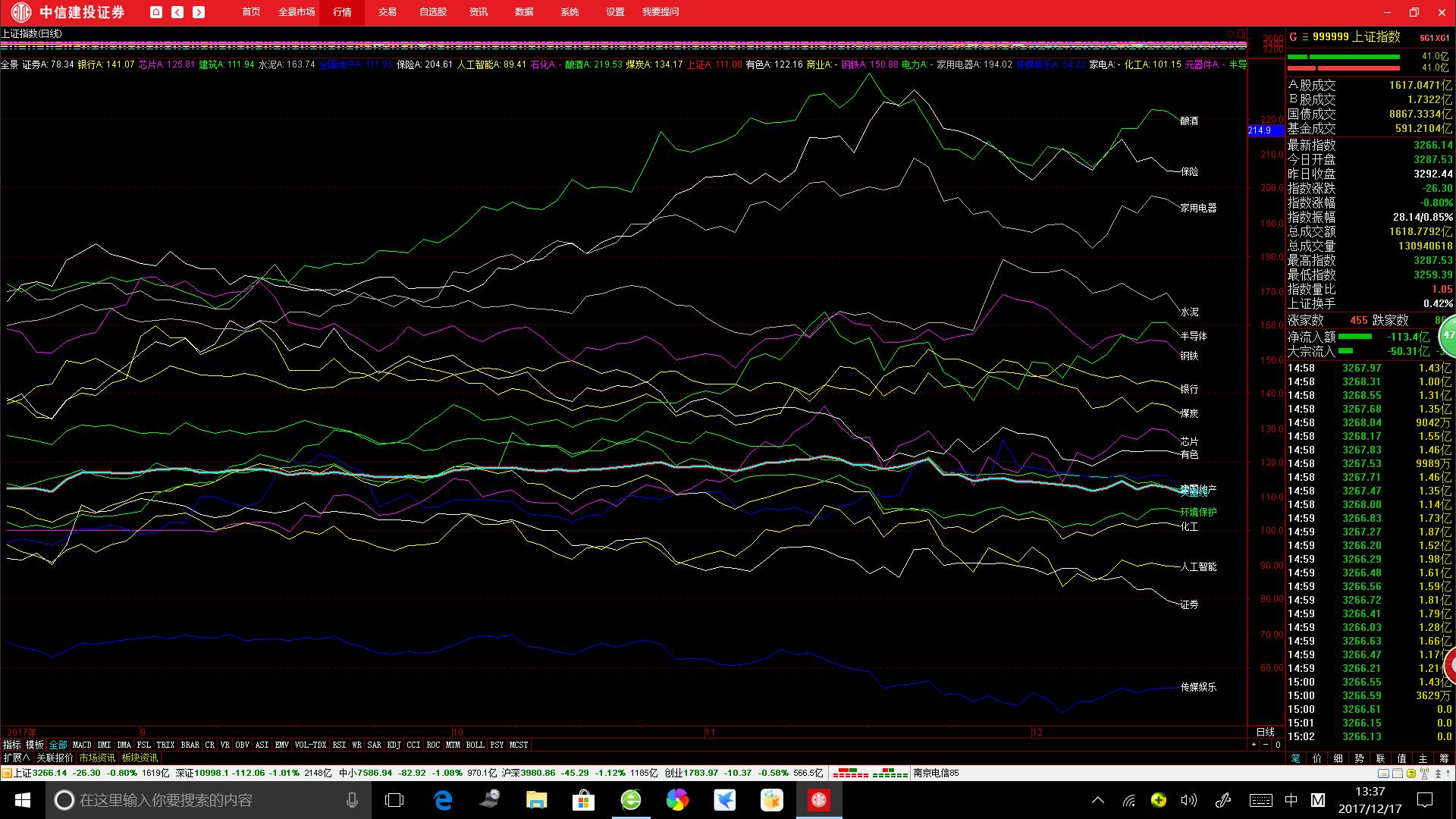This screenshot has height=819, width=1456.
Task: Select the VOL-TDX indicator tab
Action: [x=310, y=745]
